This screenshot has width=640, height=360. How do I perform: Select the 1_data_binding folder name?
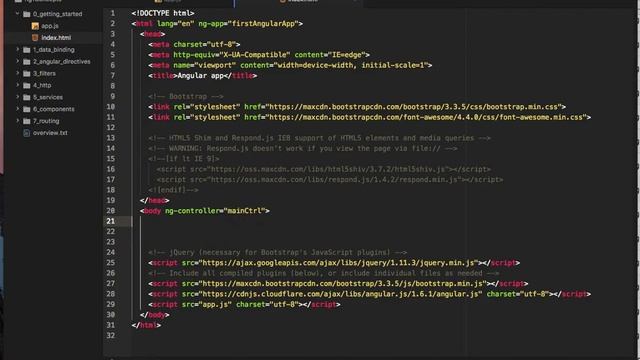pos(54,49)
